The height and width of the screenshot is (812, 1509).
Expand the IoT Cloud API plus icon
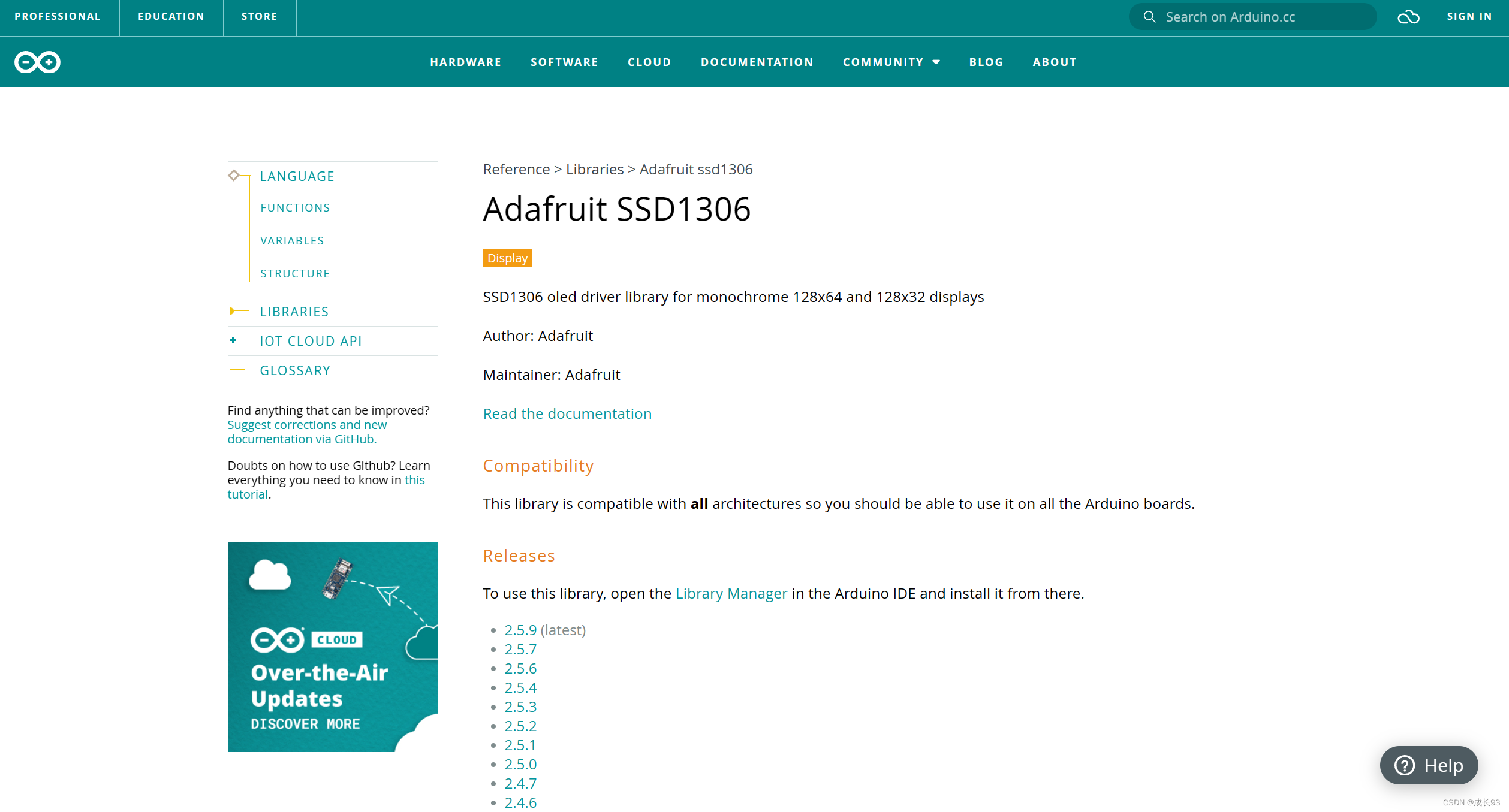[x=233, y=340]
